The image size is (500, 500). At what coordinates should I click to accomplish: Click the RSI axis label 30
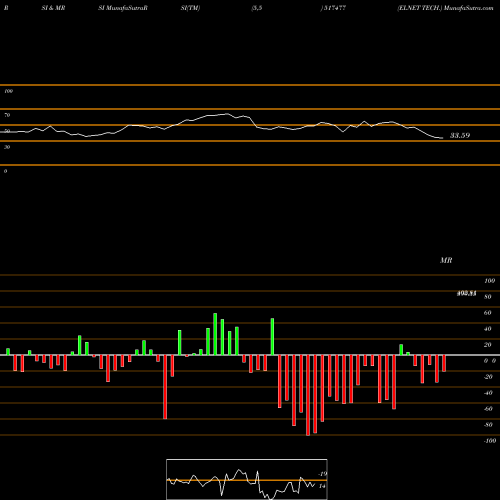click(x=7, y=147)
